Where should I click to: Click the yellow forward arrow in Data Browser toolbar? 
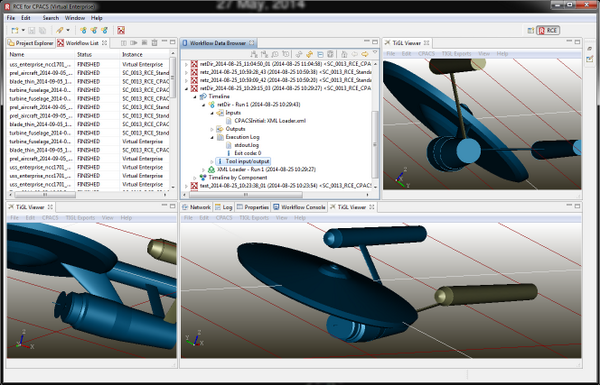click(365, 54)
